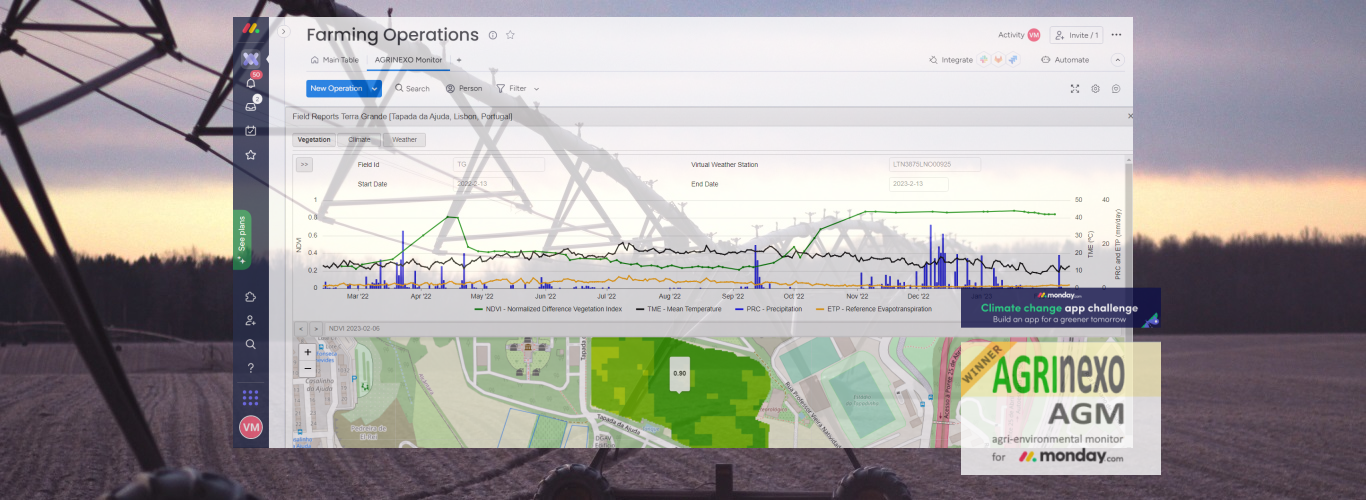
Task: Open the apps puzzle piece icon
Action: pyautogui.click(x=251, y=297)
